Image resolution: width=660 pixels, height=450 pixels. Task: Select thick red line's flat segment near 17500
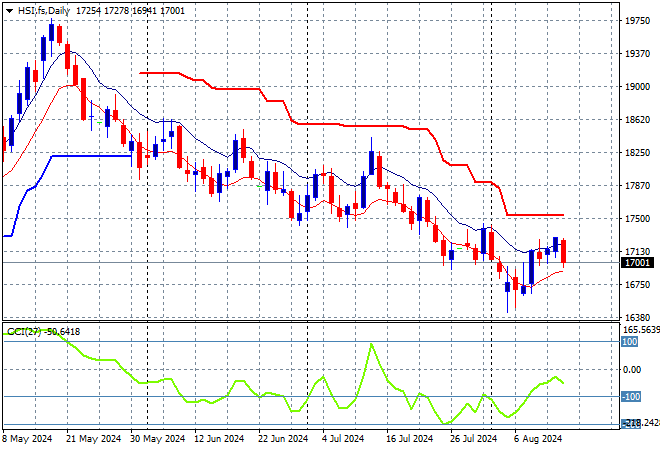click(x=535, y=215)
